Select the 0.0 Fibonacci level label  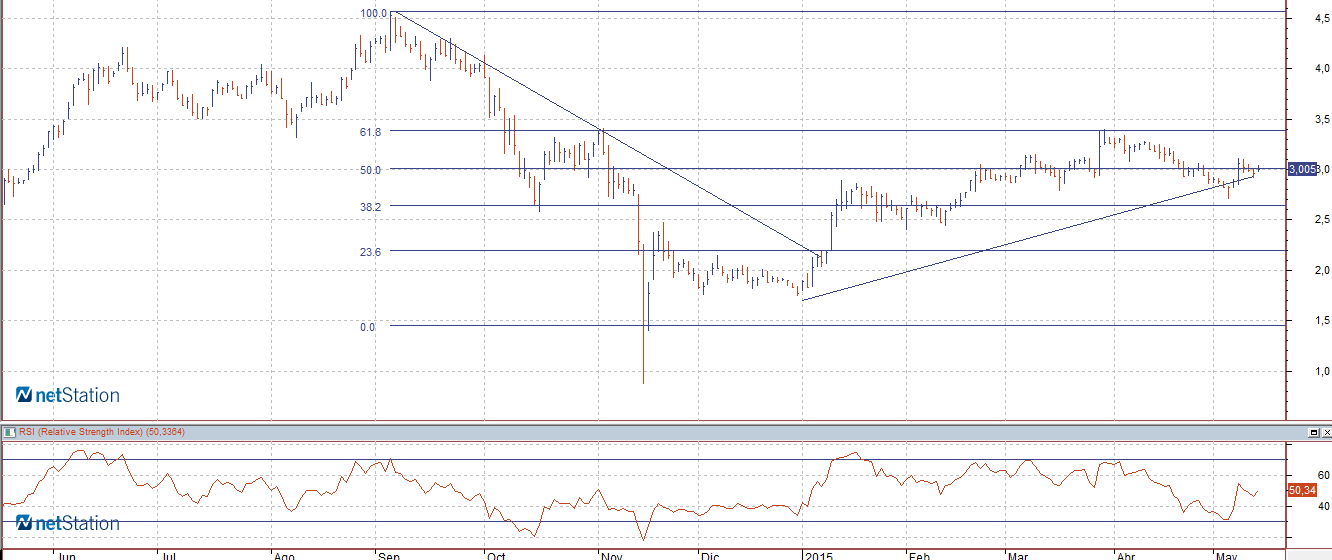[x=367, y=327]
